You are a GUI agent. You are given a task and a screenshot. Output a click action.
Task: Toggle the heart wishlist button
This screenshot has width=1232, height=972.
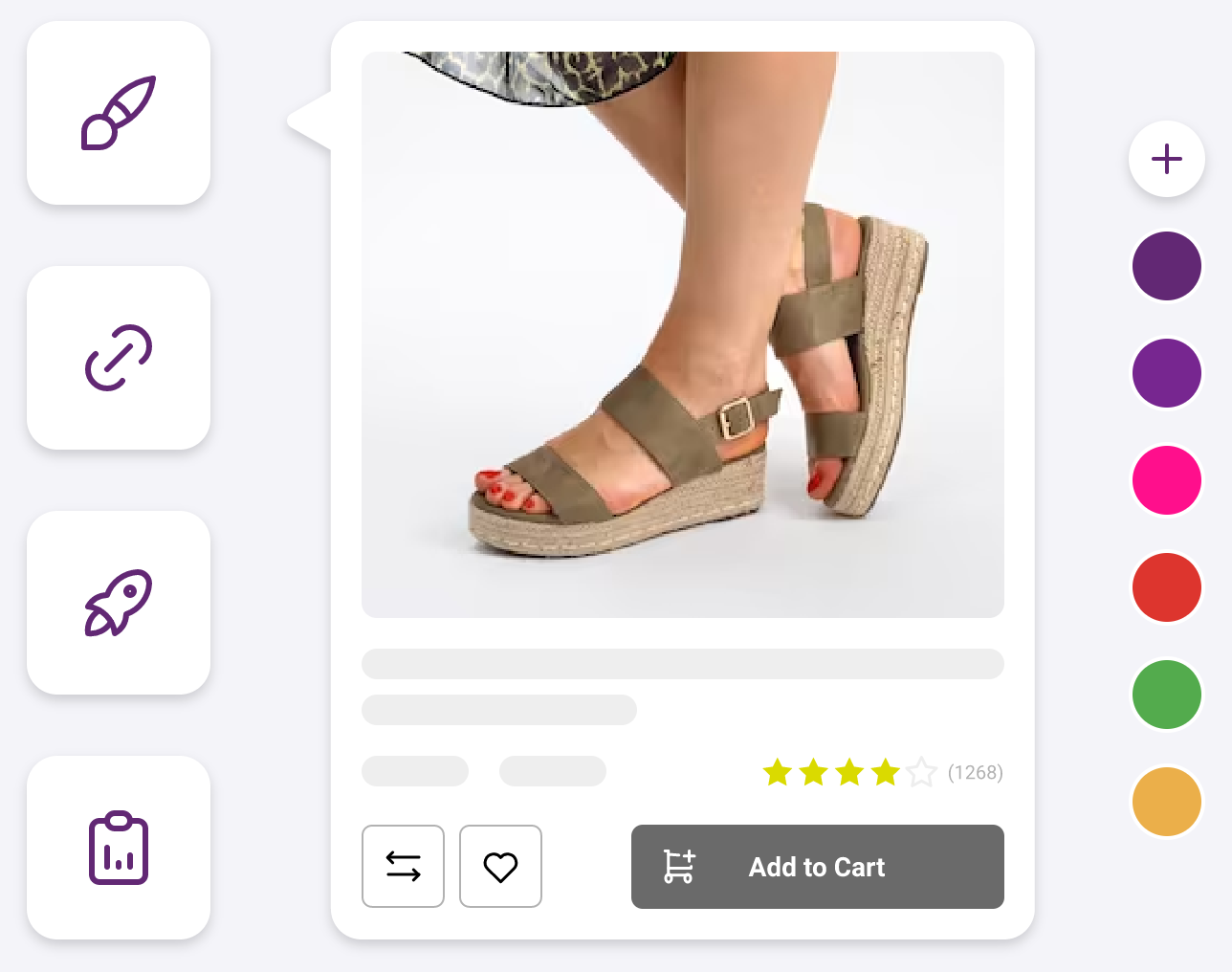click(x=500, y=866)
